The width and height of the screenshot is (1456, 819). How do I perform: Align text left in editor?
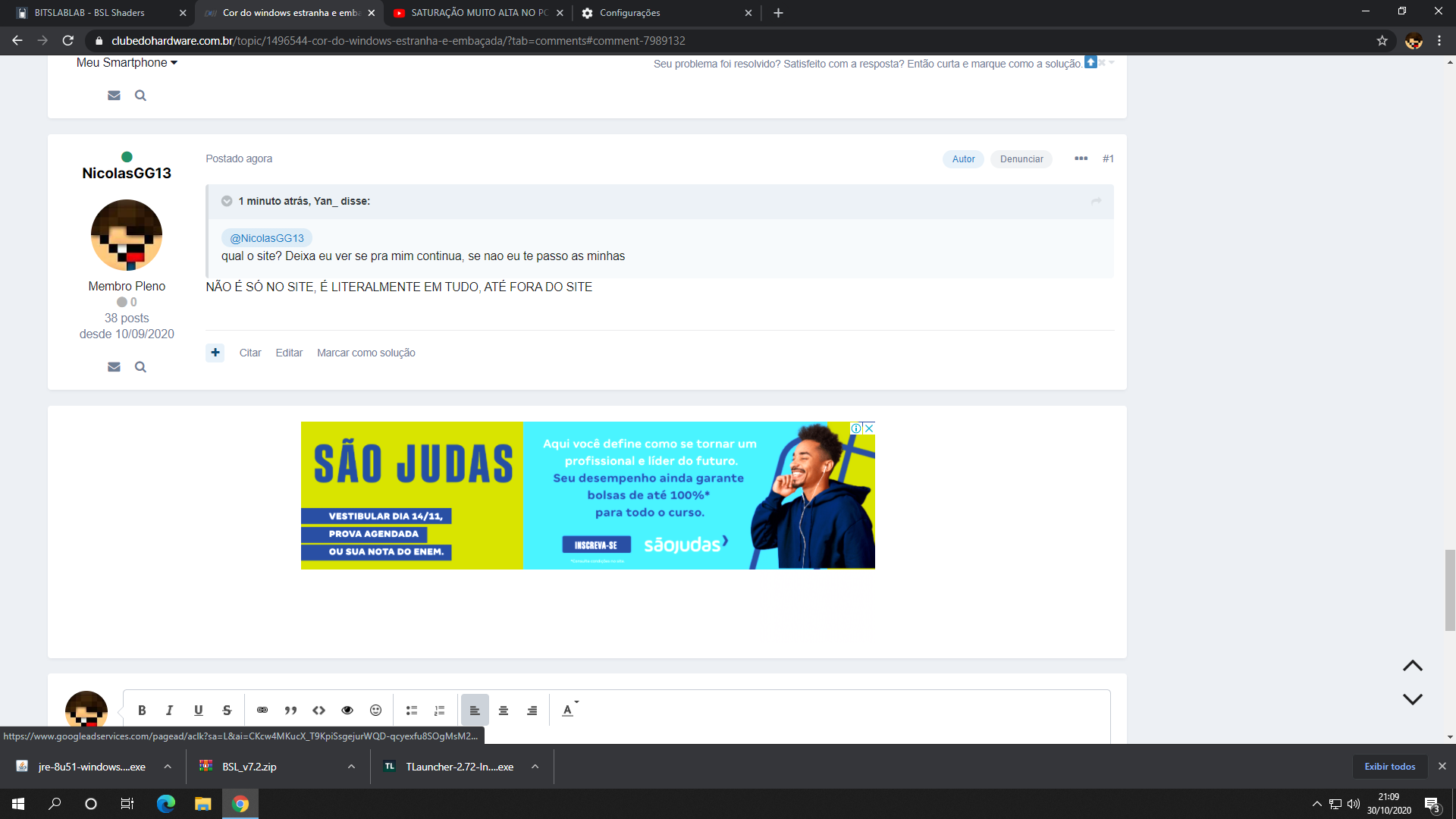pos(475,711)
